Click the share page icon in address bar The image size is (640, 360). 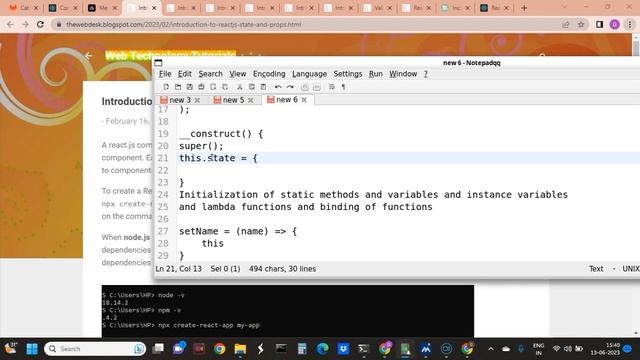point(566,24)
